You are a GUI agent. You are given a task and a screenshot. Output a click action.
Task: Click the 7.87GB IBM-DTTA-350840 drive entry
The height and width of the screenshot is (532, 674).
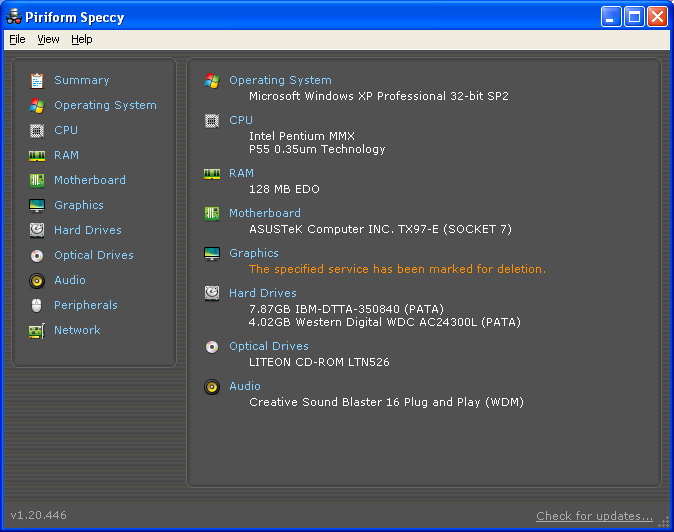pos(346,309)
